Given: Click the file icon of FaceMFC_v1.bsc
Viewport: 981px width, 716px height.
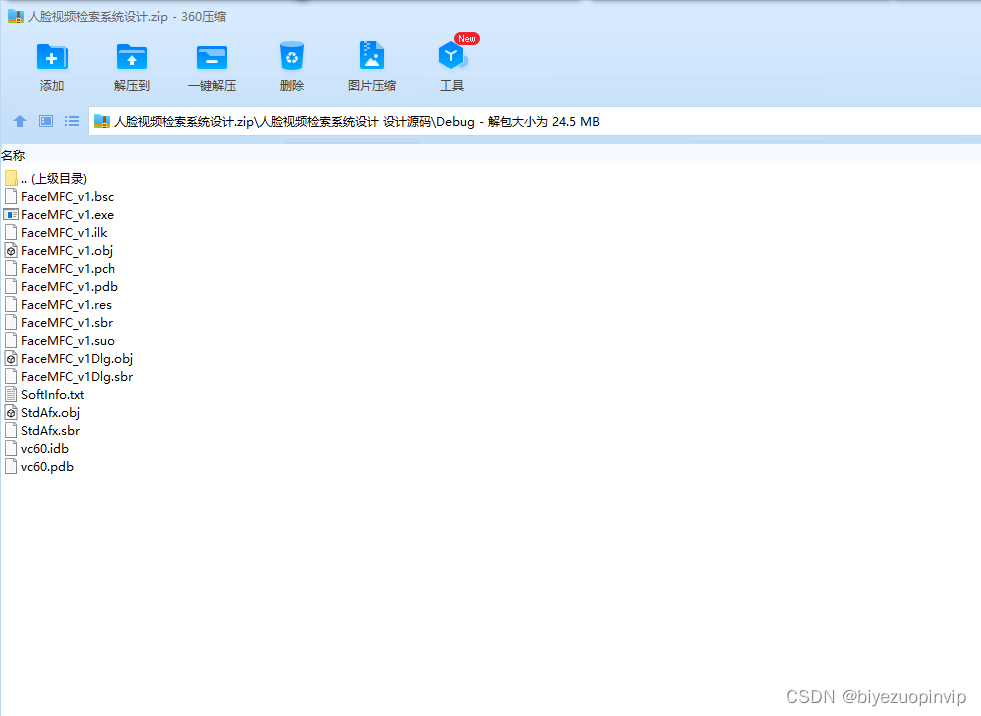Looking at the screenshot, I should click(11, 197).
